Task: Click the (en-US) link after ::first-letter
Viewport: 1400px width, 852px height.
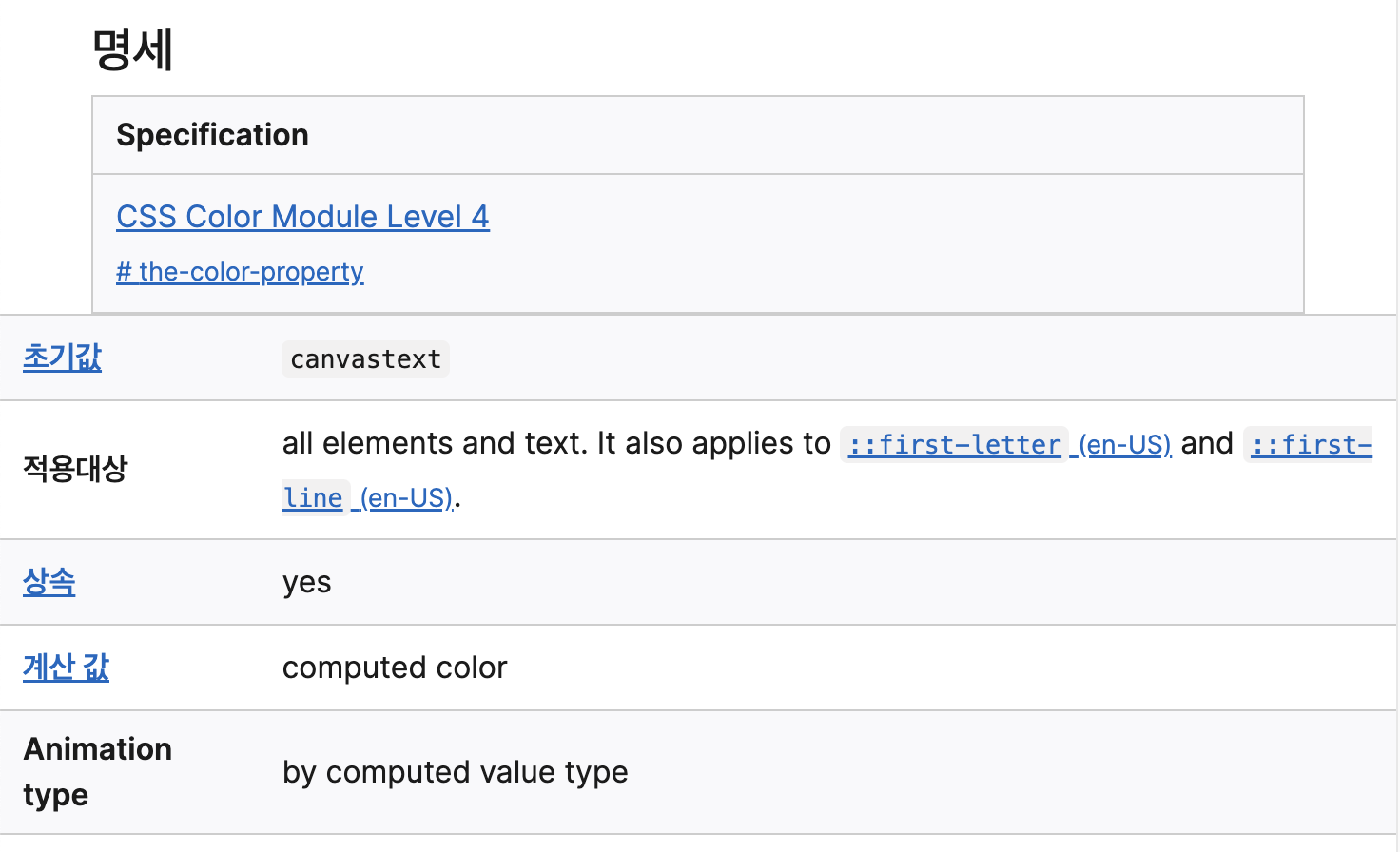Action: pyautogui.click(x=1124, y=444)
